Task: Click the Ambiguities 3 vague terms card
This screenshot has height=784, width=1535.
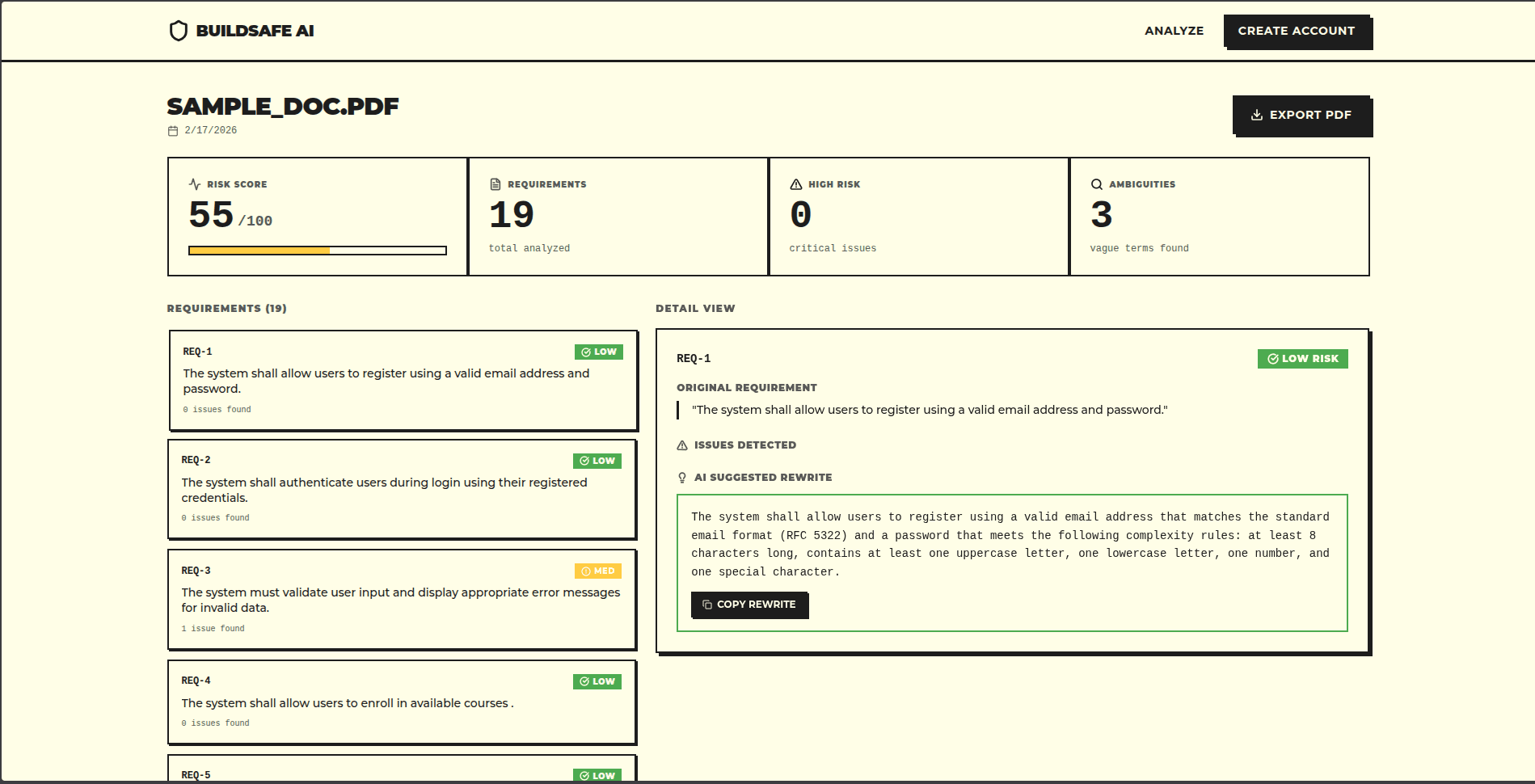Action: click(x=1220, y=217)
